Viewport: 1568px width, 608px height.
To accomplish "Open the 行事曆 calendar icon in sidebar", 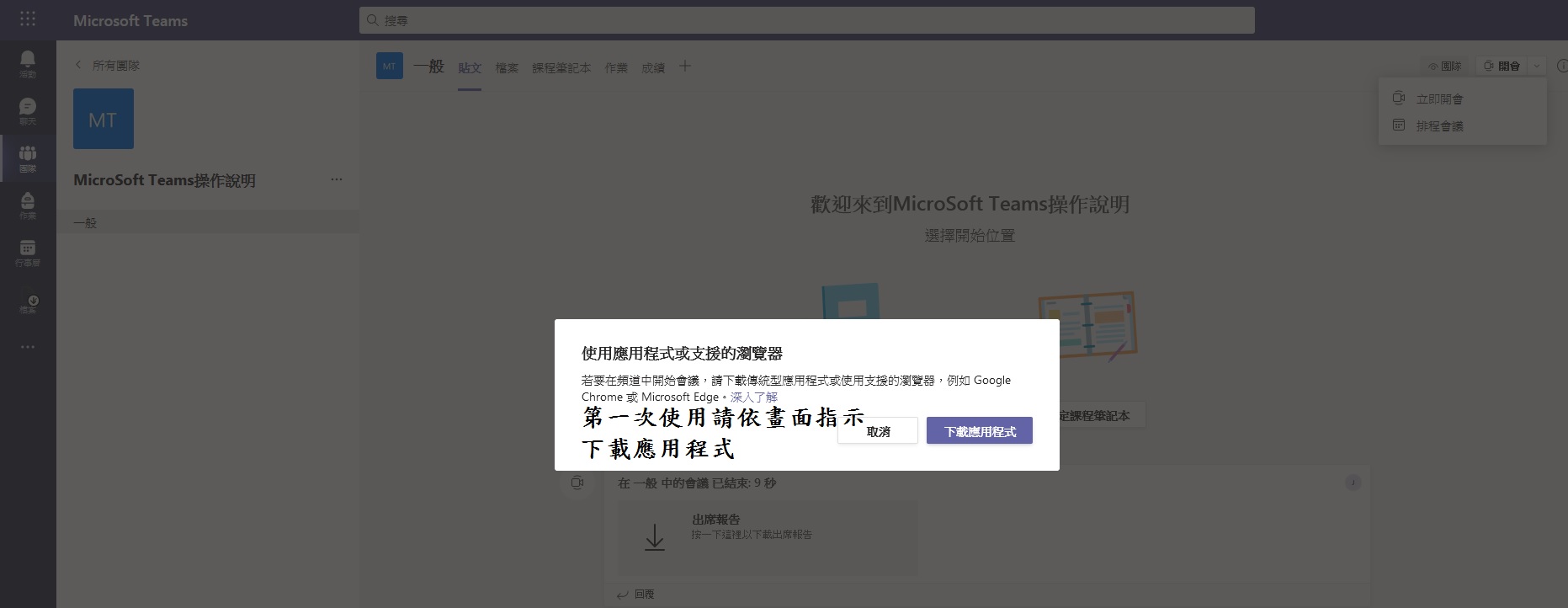I will [28, 252].
